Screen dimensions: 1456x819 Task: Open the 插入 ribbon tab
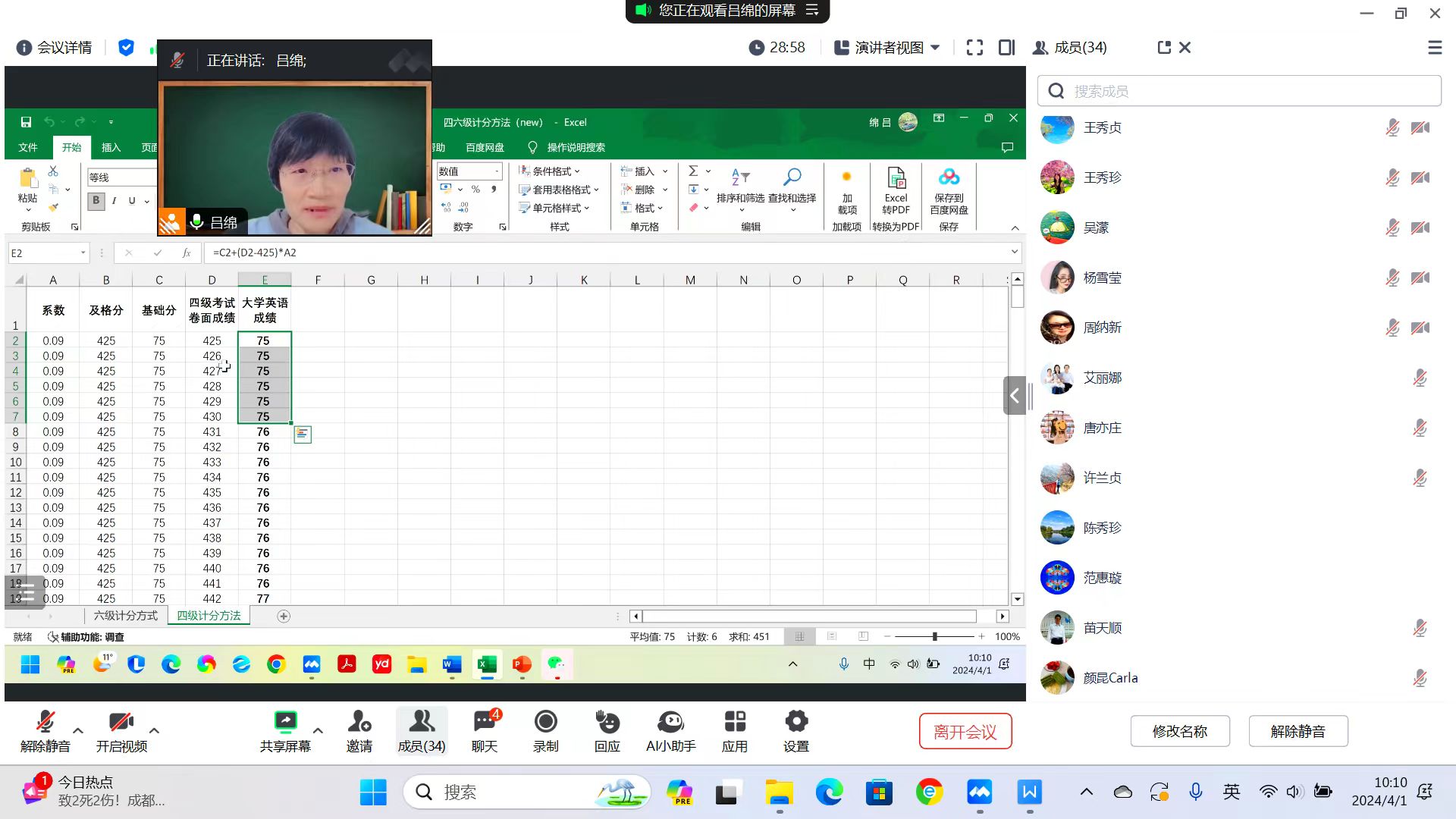pos(111,147)
